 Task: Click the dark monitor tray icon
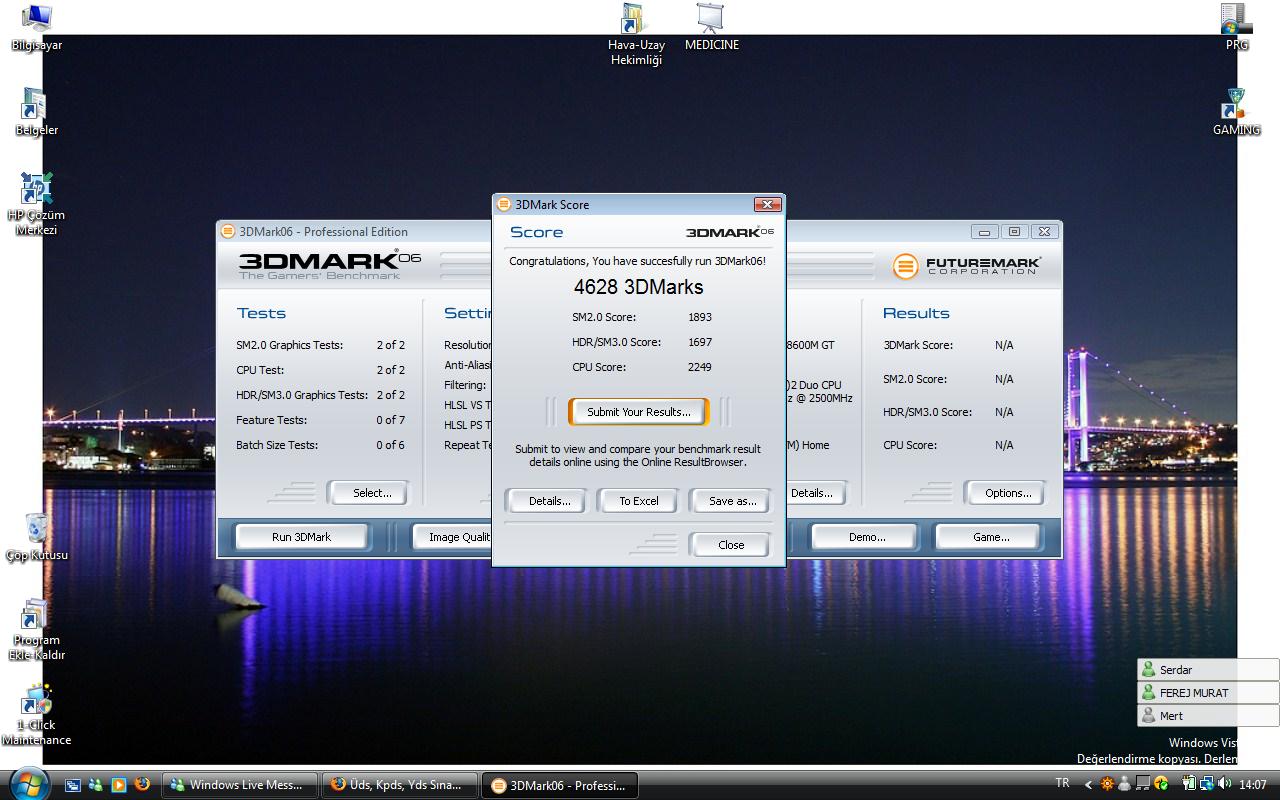point(1143,784)
